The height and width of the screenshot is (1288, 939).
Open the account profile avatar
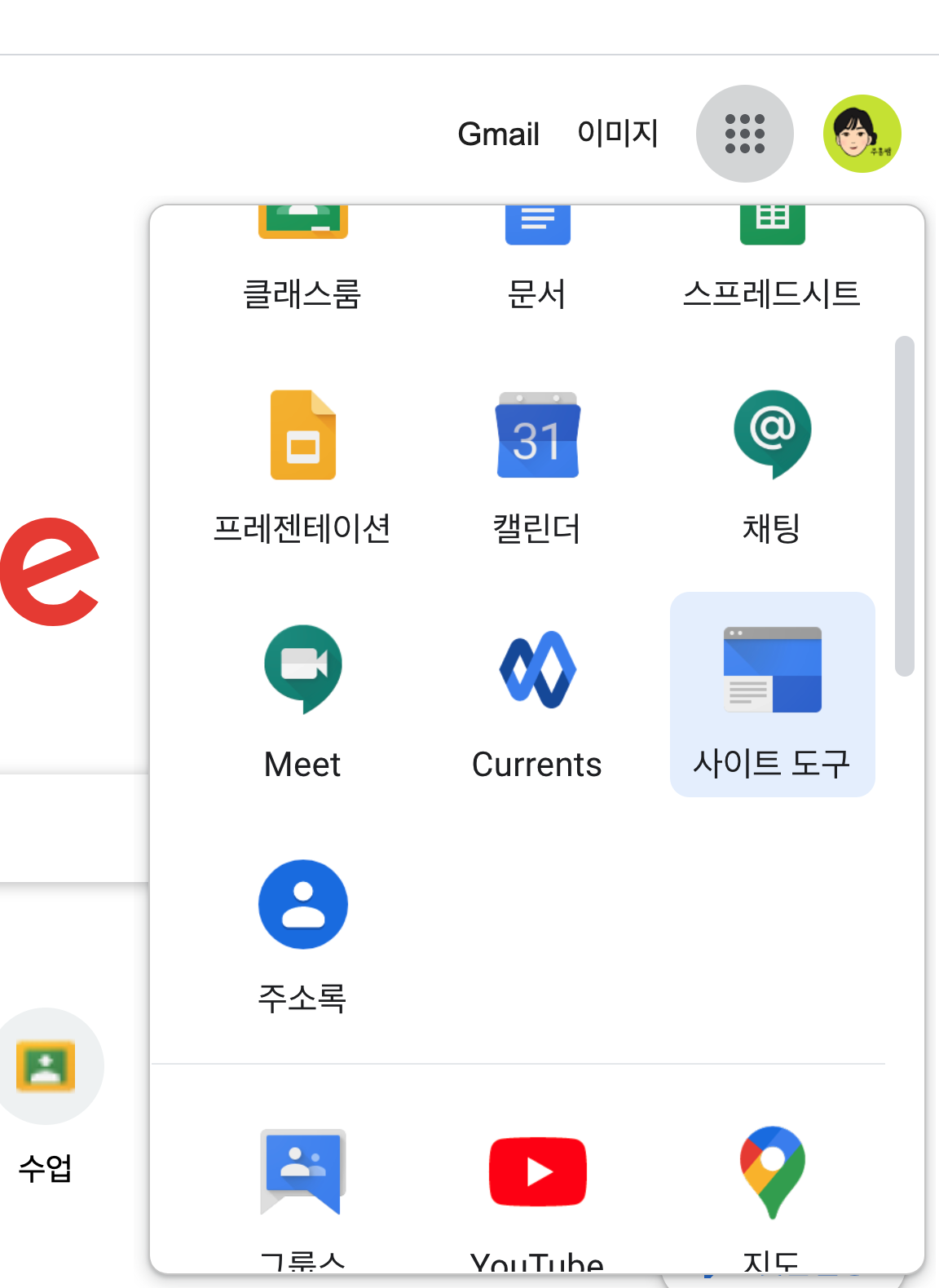862,134
